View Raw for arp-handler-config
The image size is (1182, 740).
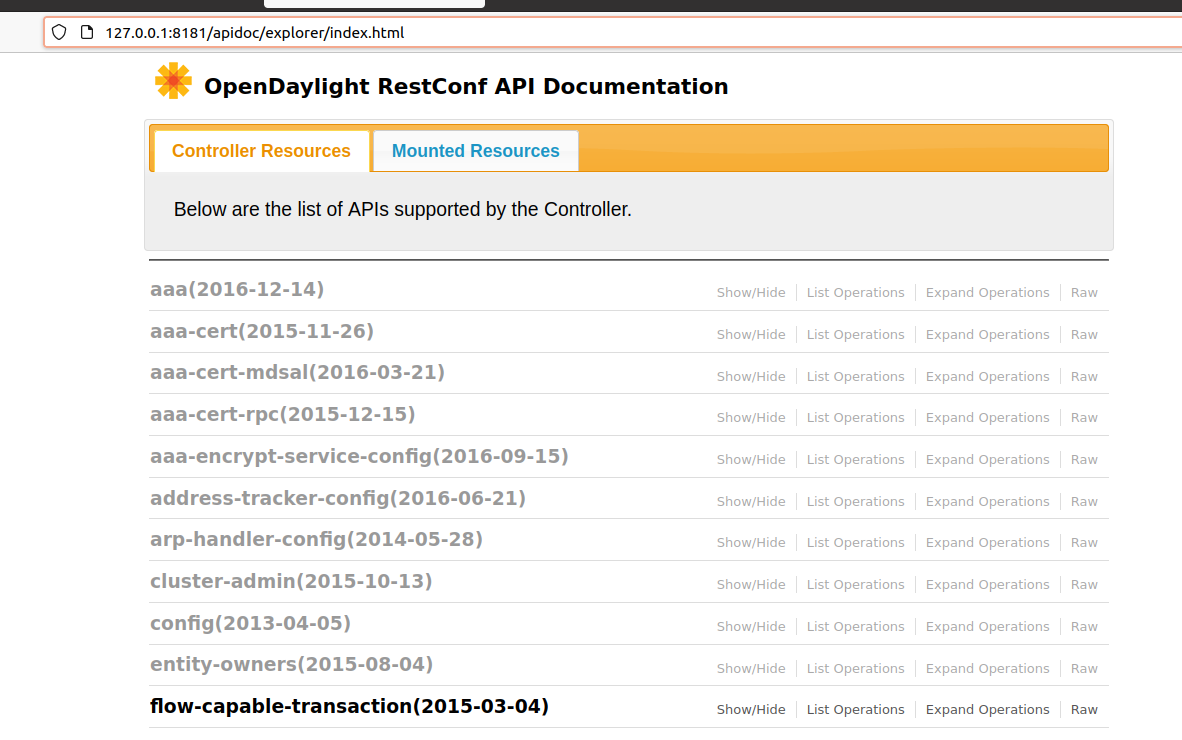click(x=1084, y=543)
